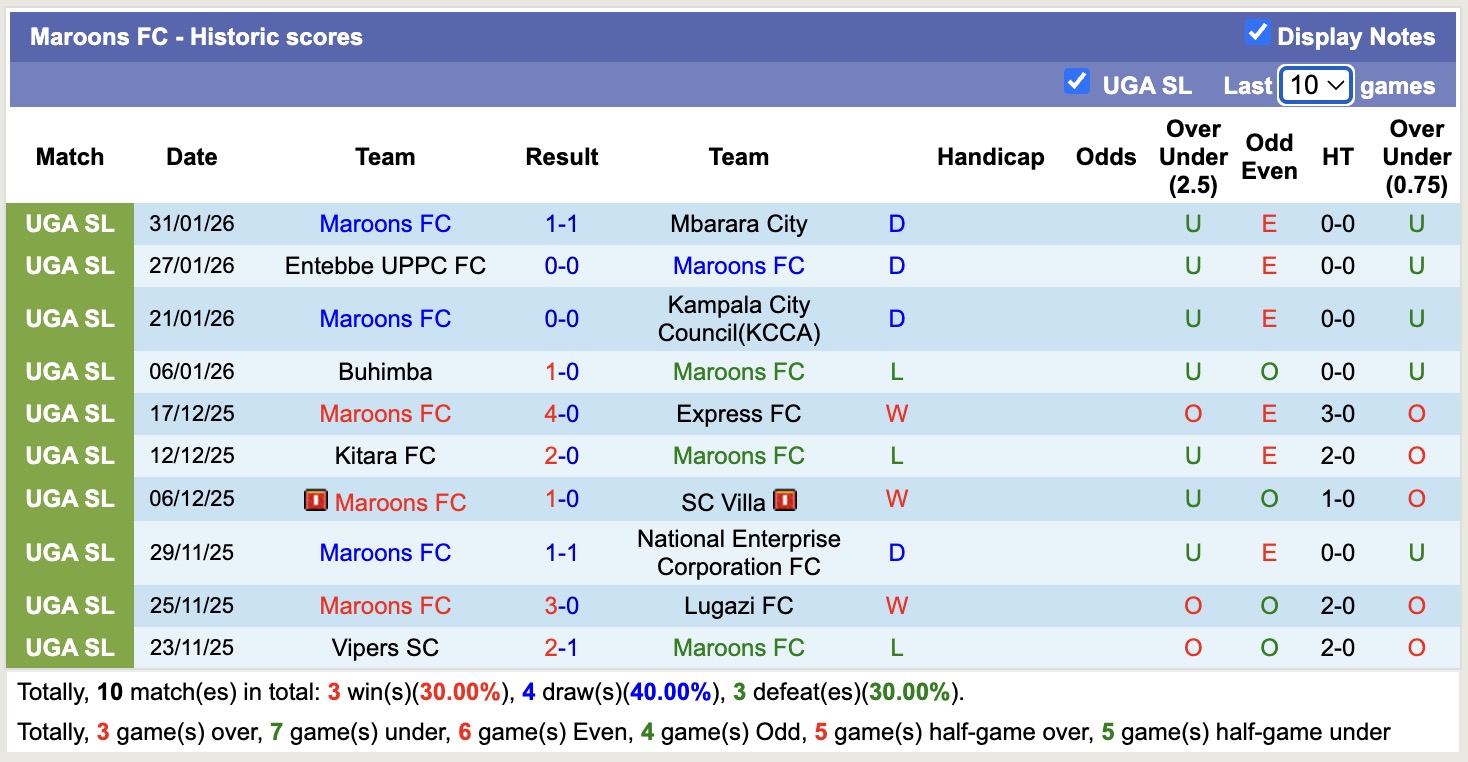This screenshot has width=1468, height=762.
Task: Open National Enterprise Corporation FC link
Action: [738, 553]
